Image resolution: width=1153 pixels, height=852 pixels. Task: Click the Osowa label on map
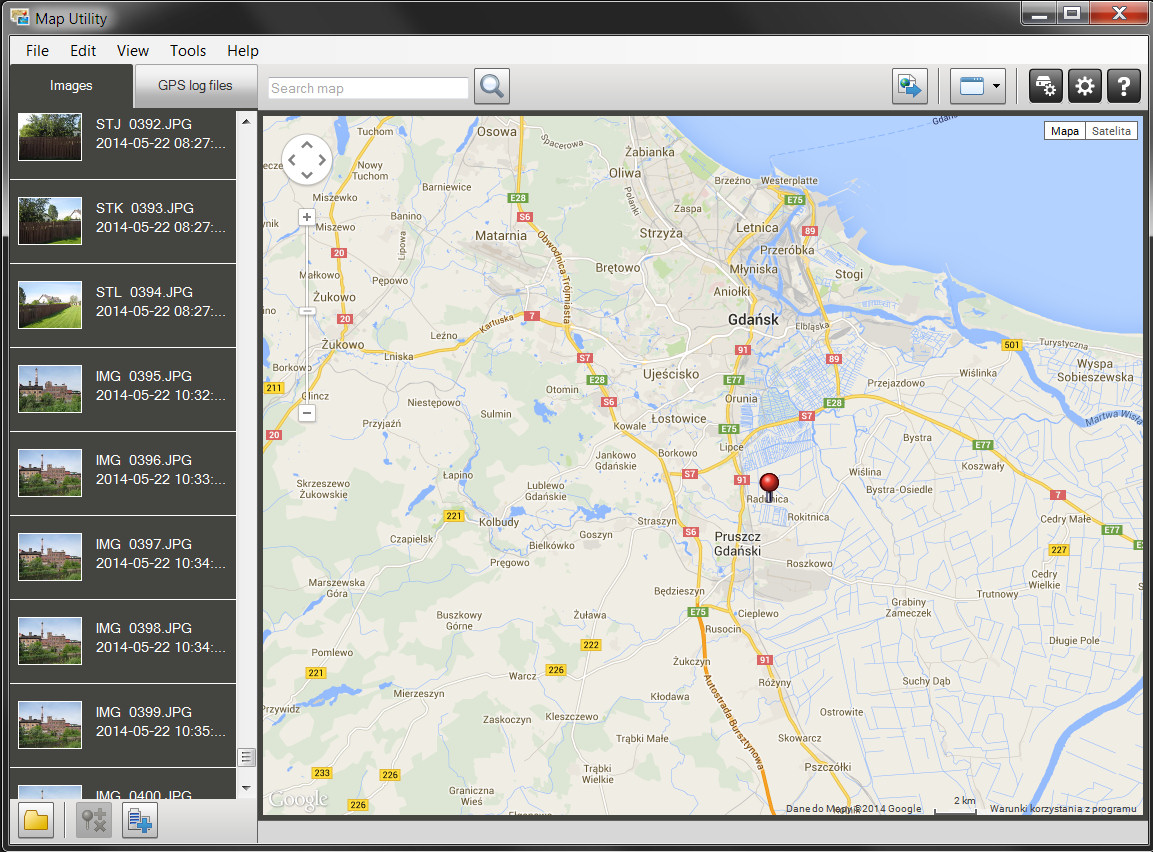pyautogui.click(x=496, y=132)
